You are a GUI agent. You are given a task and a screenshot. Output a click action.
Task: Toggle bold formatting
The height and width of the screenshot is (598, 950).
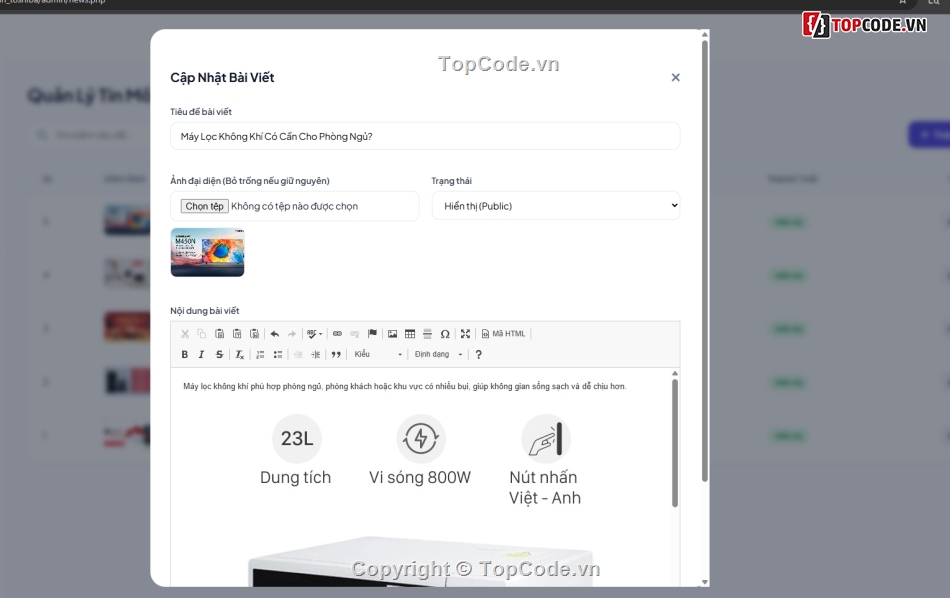[185, 354]
